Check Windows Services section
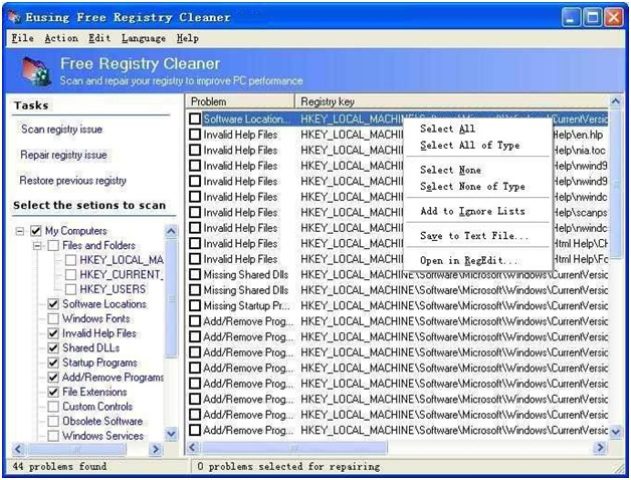 53,436
